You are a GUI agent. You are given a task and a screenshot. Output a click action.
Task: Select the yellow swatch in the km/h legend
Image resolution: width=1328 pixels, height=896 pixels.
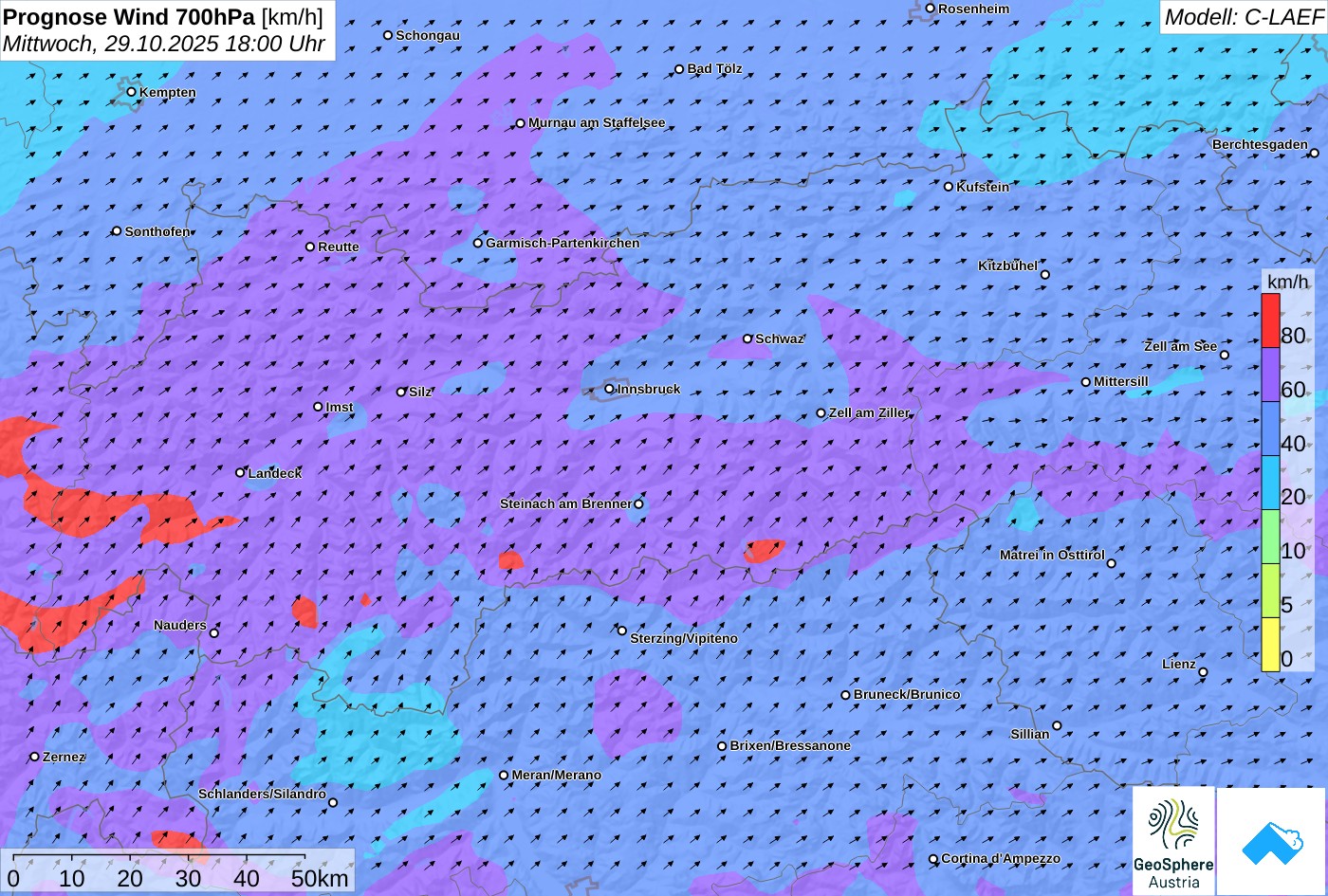[1270, 645]
